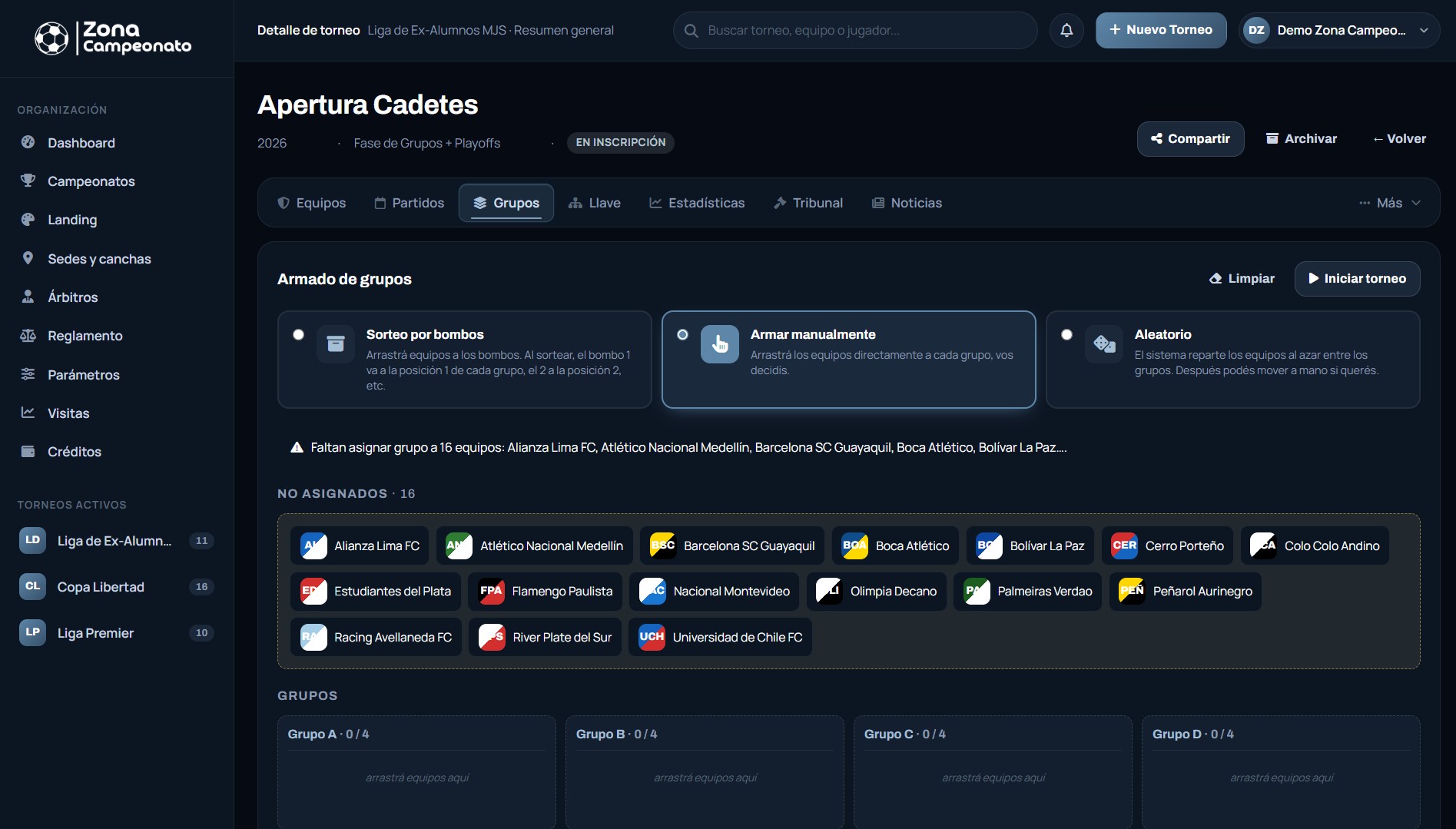1456x829 pixels.
Task: Click the Nacional Montevideo team chip
Action: 714,591
